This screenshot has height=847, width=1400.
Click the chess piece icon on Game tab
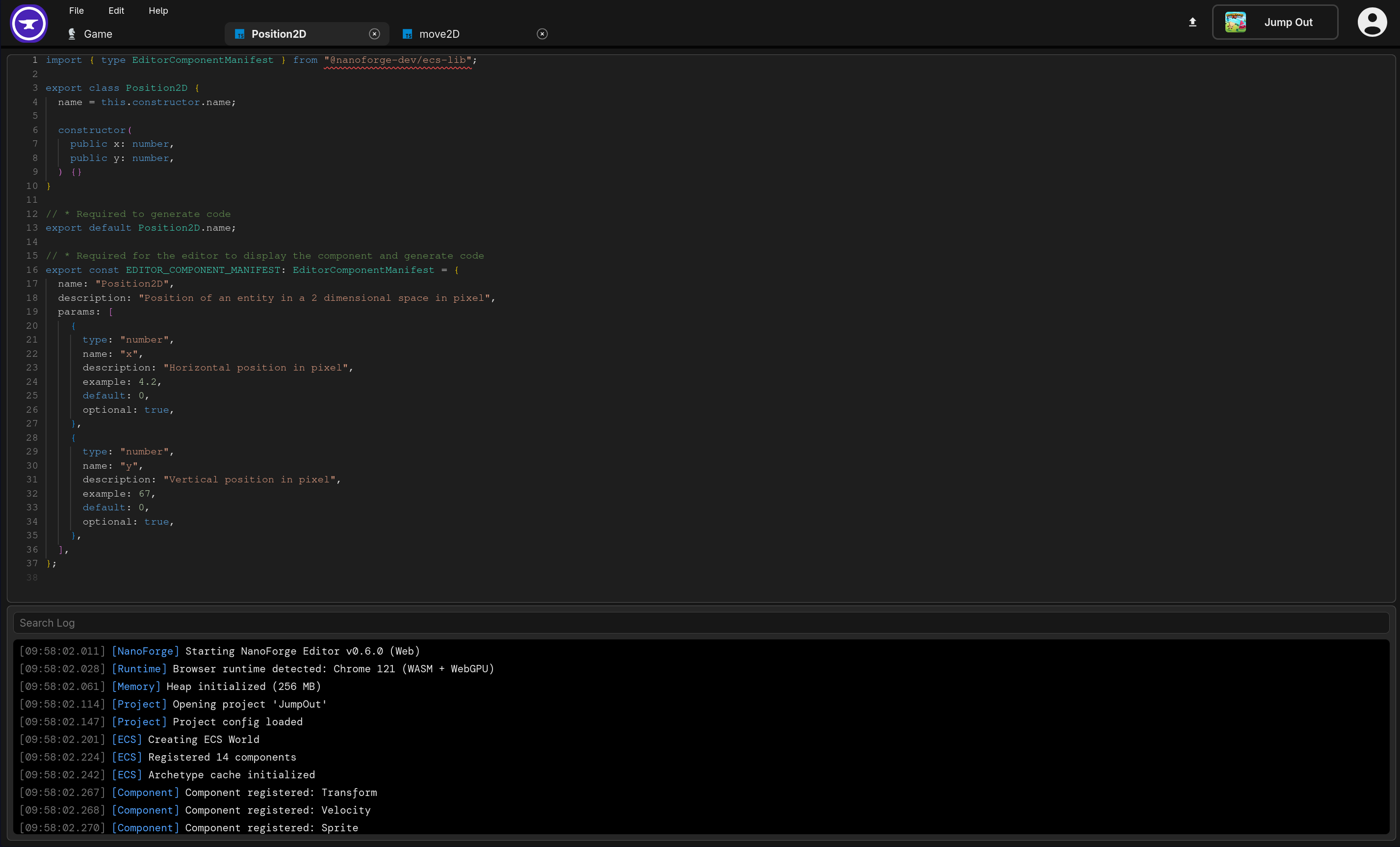(72, 34)
